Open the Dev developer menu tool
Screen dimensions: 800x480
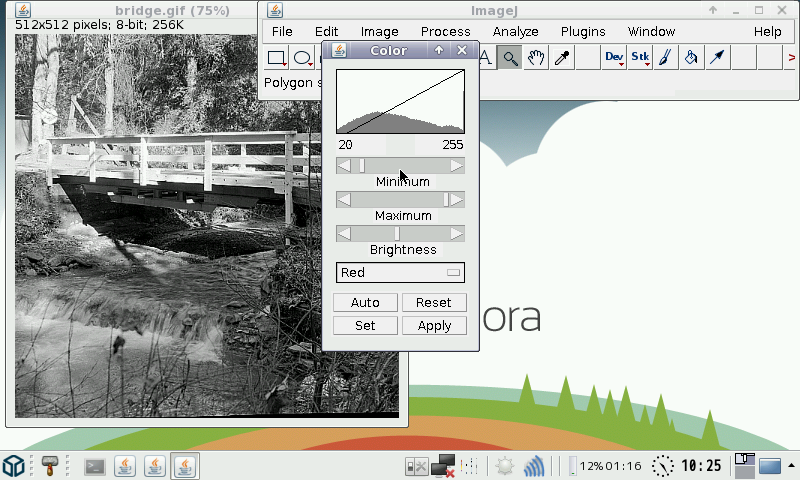tap(614, 58)
